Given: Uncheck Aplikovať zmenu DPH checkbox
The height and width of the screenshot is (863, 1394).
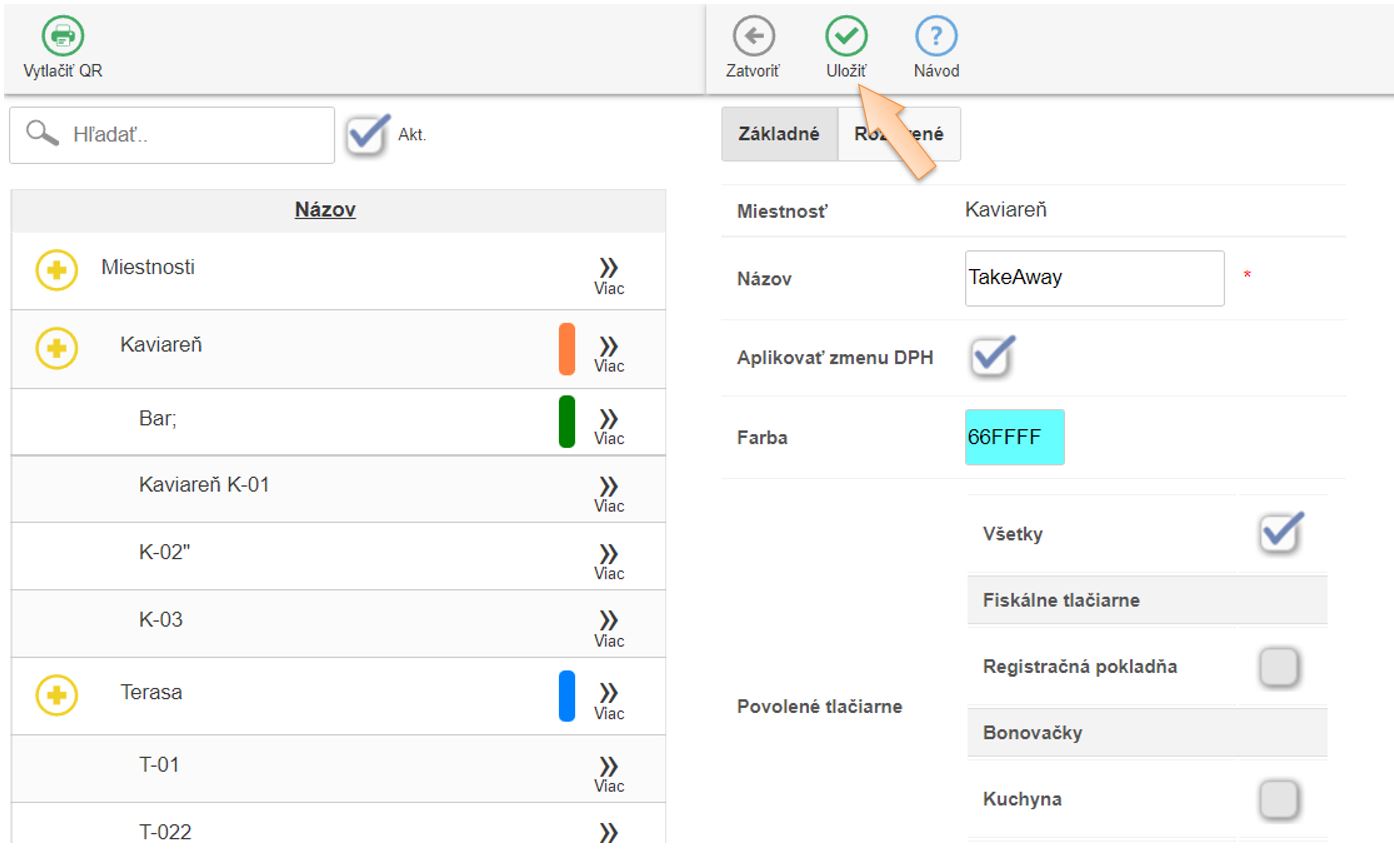Looking at the screenshot, I should point(991,356).
